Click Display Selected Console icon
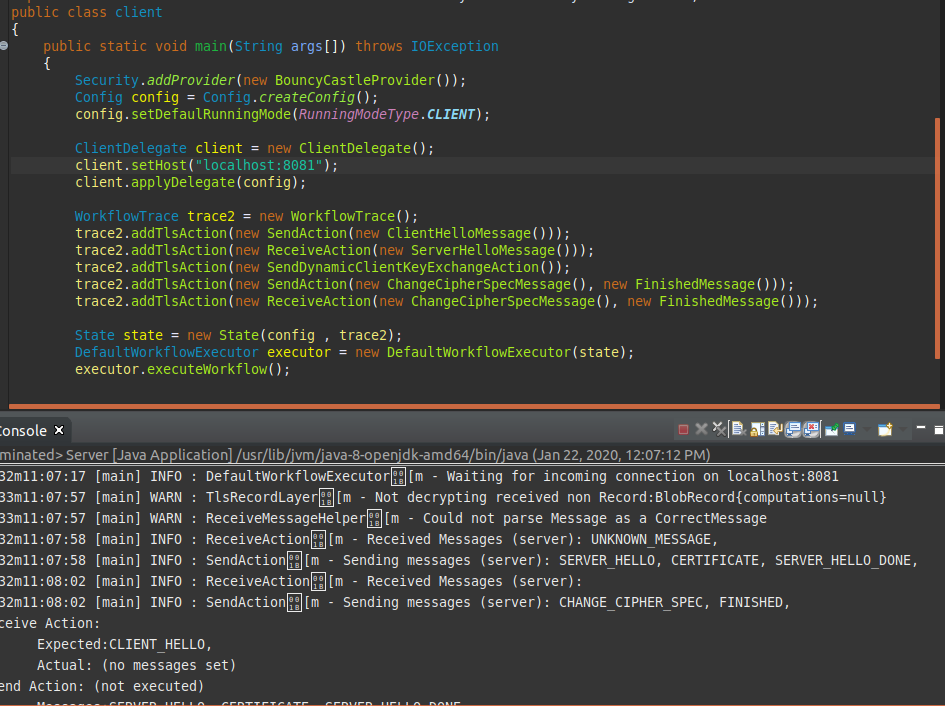The image size is (945, 706). [850, 429]
